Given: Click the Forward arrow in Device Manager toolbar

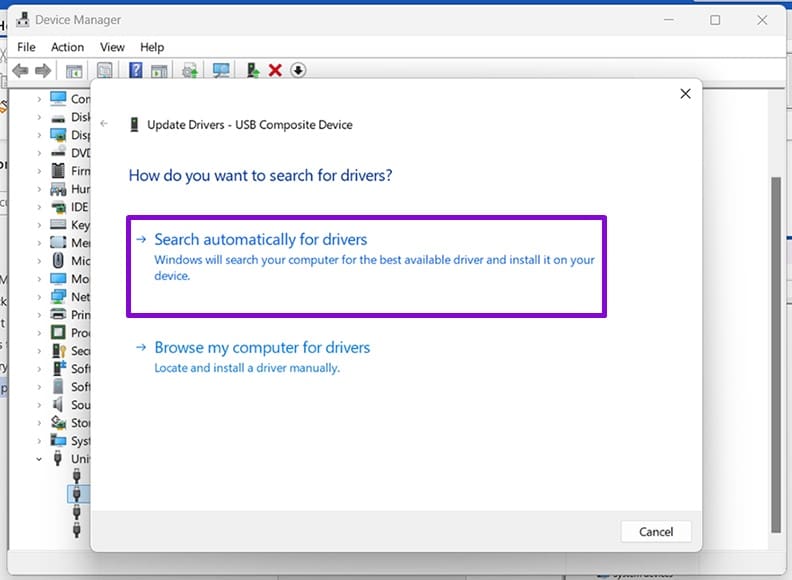Looking at the screenshot, I should 43,70.
